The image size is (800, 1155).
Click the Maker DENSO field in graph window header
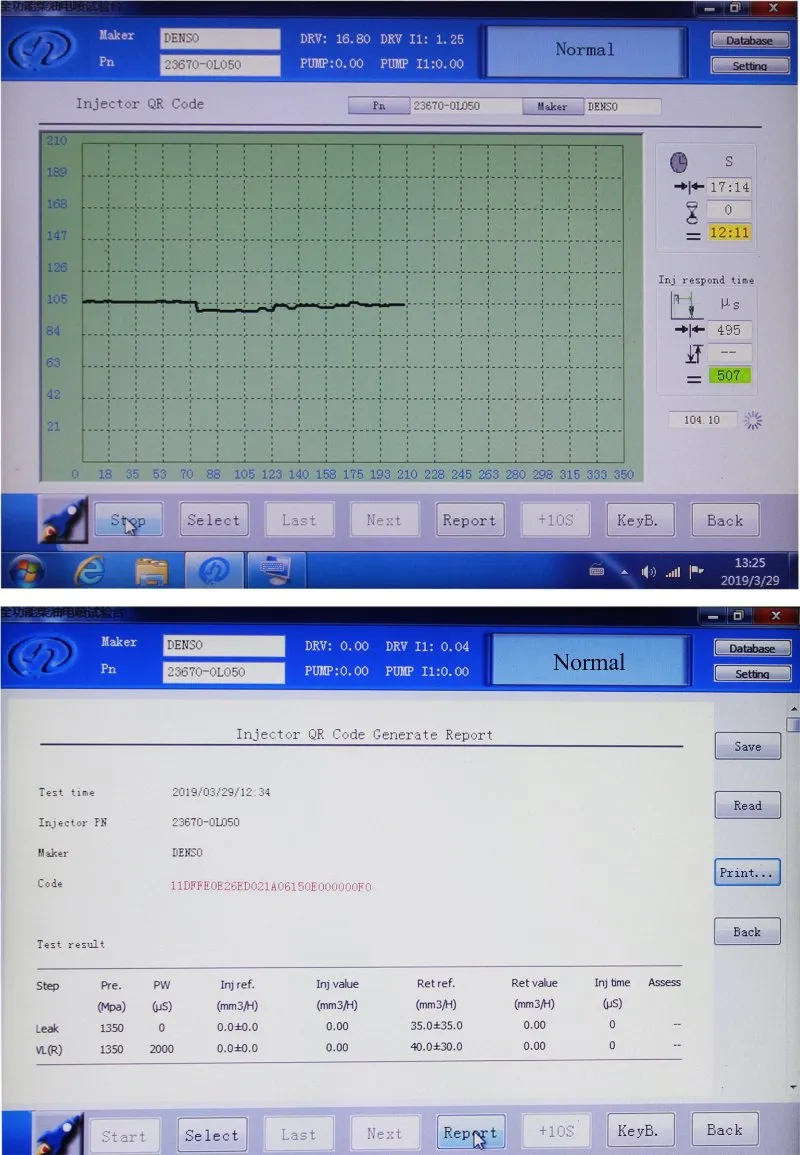tap(220, 38)
